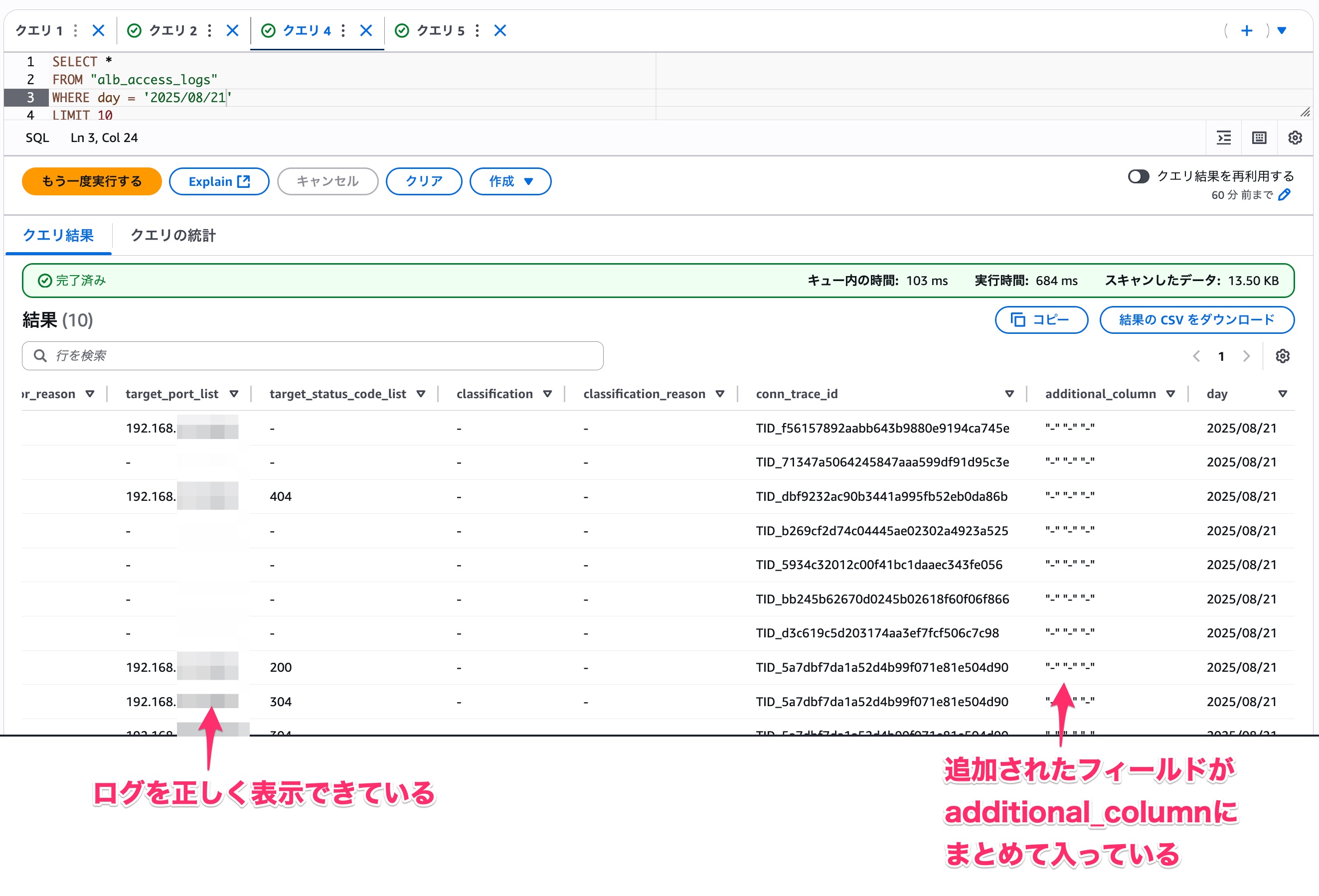The image size is (1319, 896).
Task: Switch to クエリ結果 tab
Action: click(x=58, y=236)
